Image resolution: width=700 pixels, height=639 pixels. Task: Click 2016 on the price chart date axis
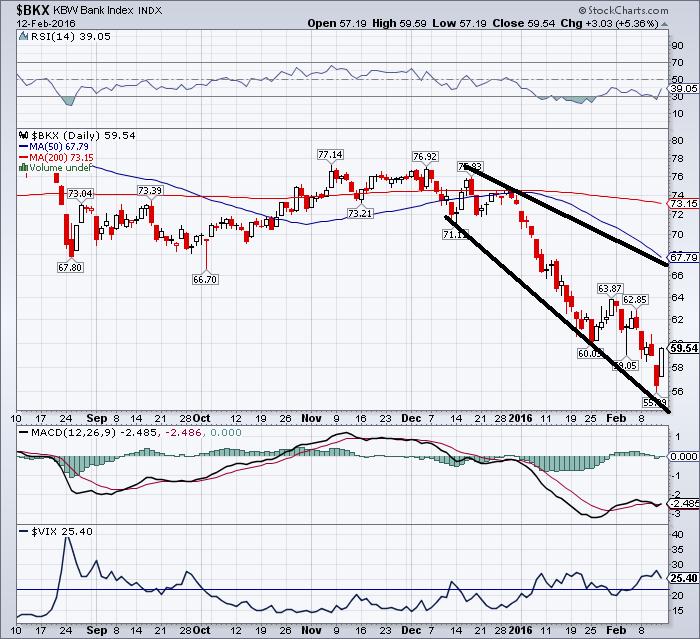click(x=521, y=419)
